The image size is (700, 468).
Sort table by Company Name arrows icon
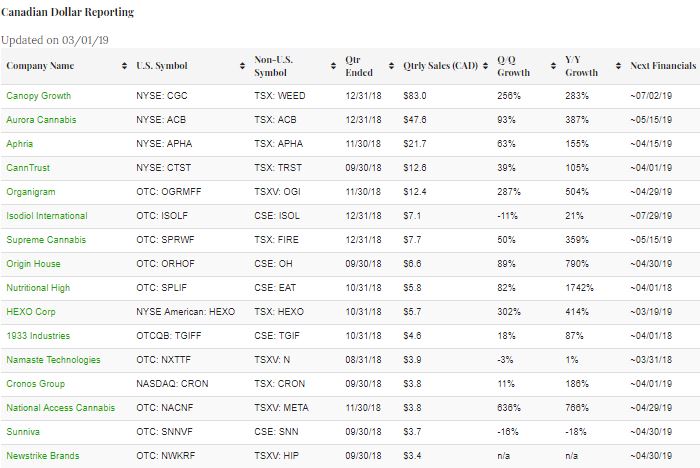(x=123, y=66)
